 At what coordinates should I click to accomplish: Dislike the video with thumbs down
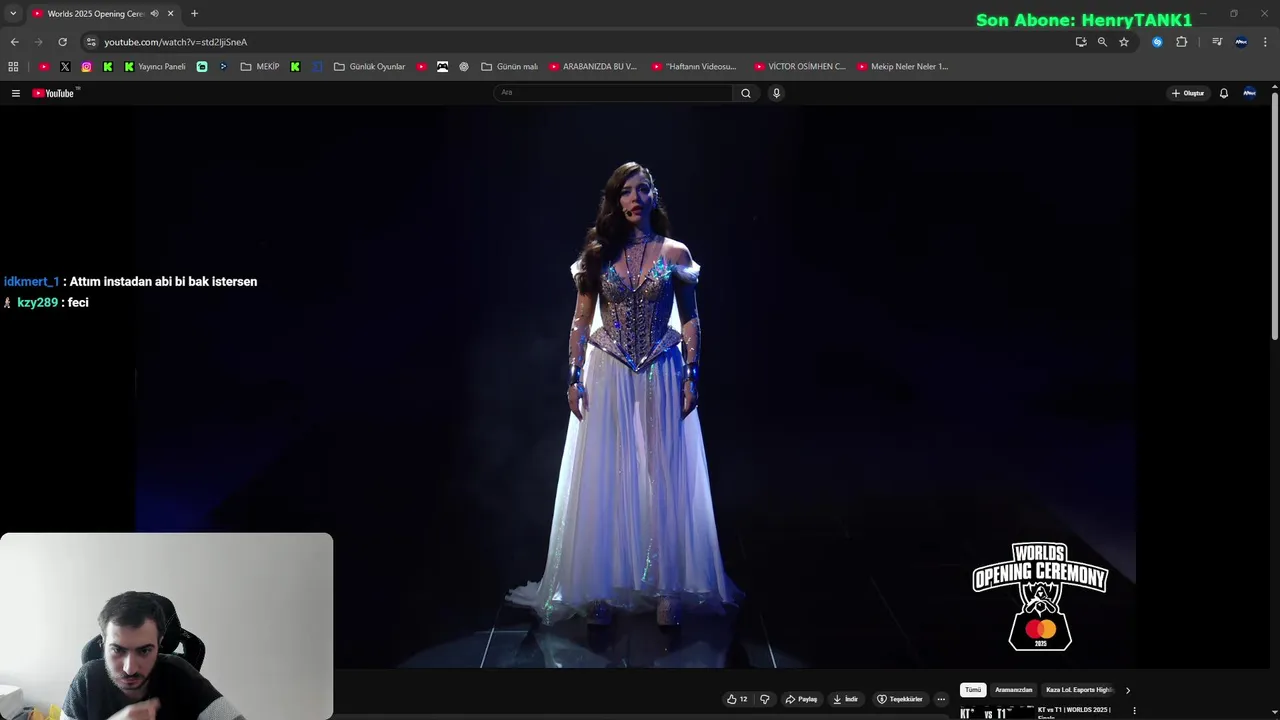point(765,699)
